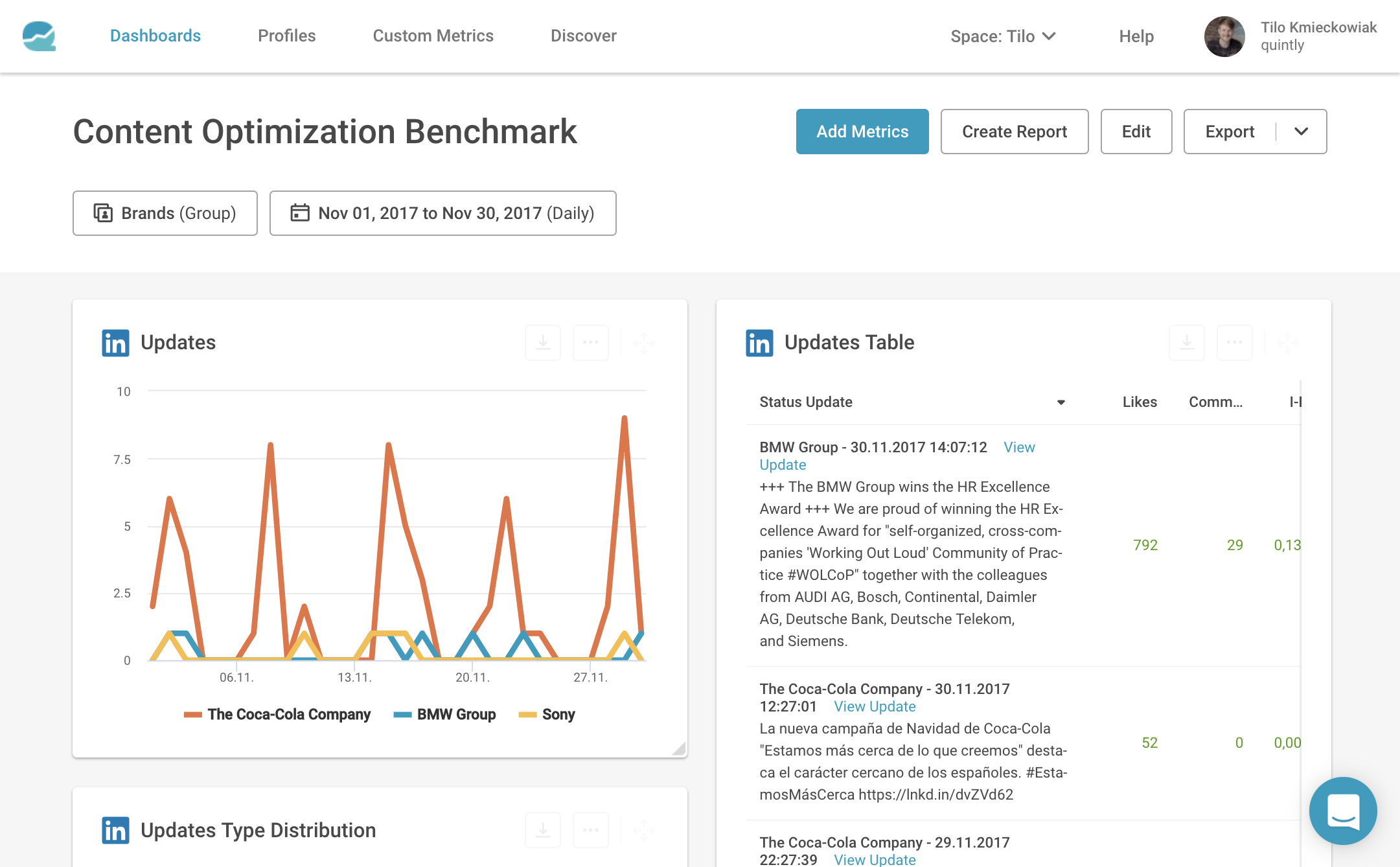Viewport: 1400px width, 867px height.
Task: Change sort order of Status Update column
Action: pyautogui.click(x=1061, y=402)
